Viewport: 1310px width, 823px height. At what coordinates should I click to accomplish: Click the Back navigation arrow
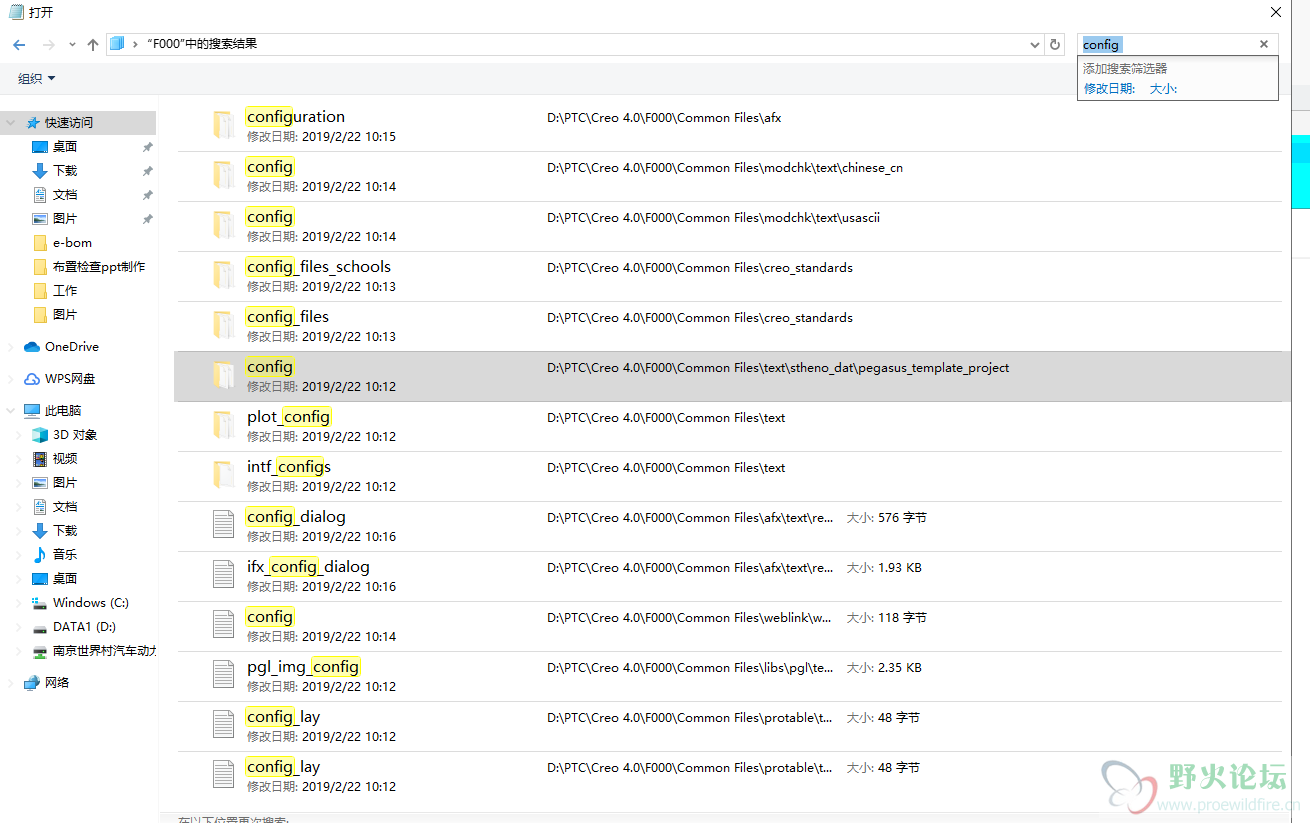19,45
